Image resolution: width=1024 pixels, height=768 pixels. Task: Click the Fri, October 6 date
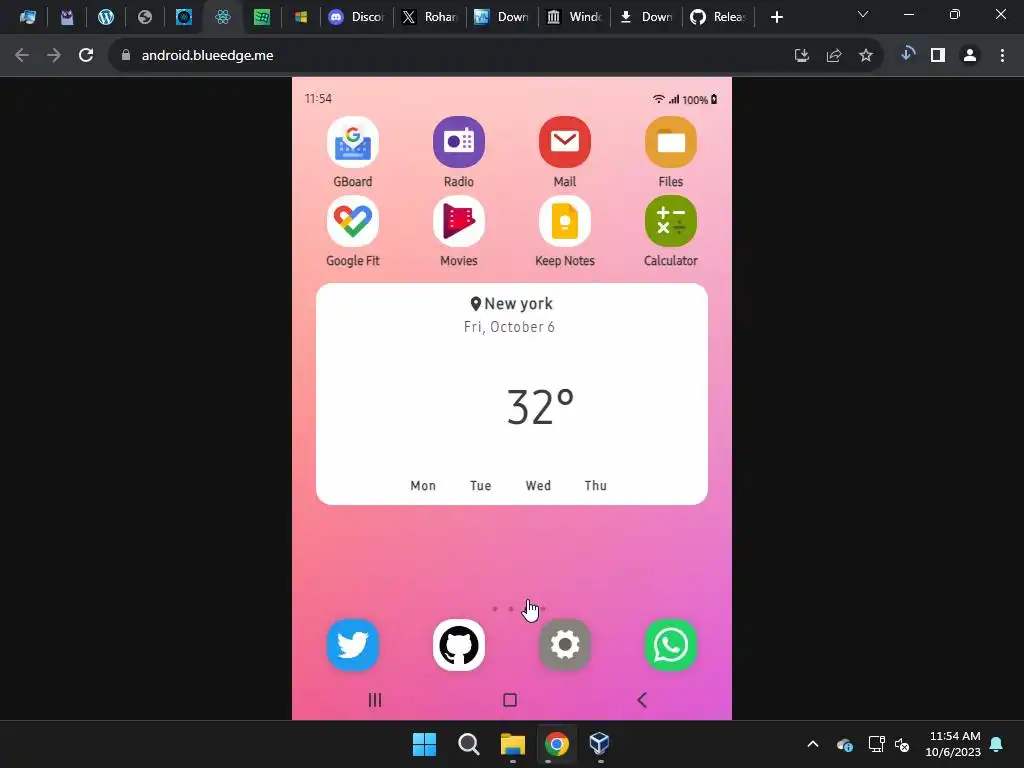tap(509, 327)
